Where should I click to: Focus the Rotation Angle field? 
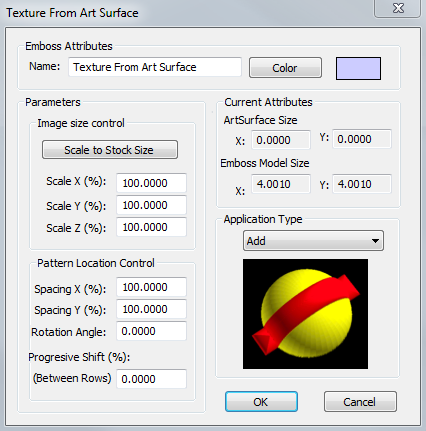coord(151,331)
